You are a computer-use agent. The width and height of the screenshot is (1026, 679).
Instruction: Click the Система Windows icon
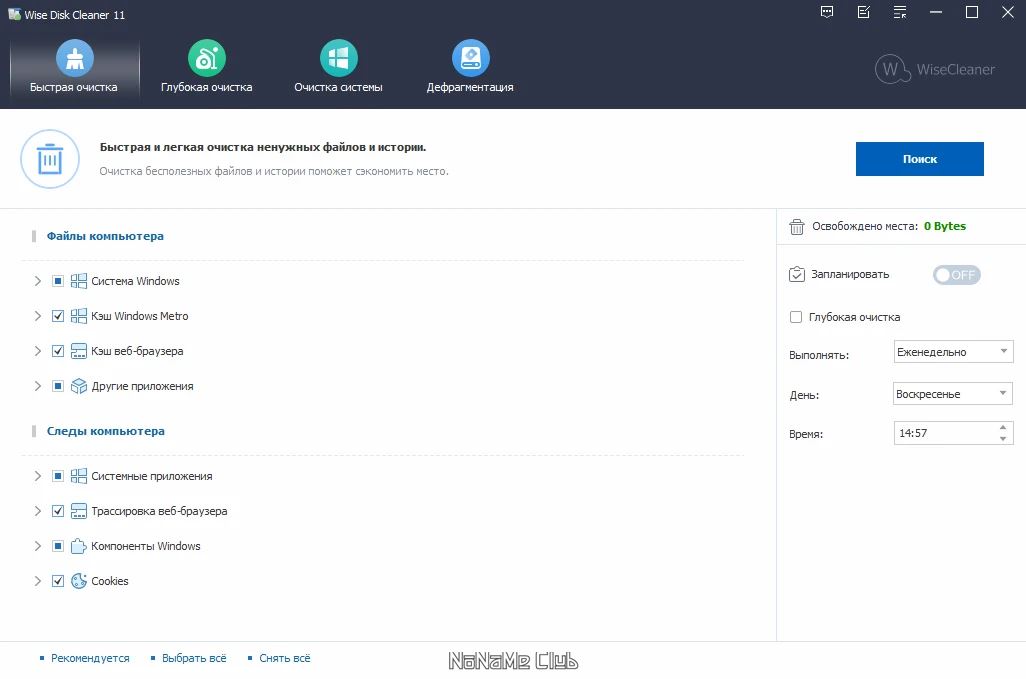click(x=79, y=281)
